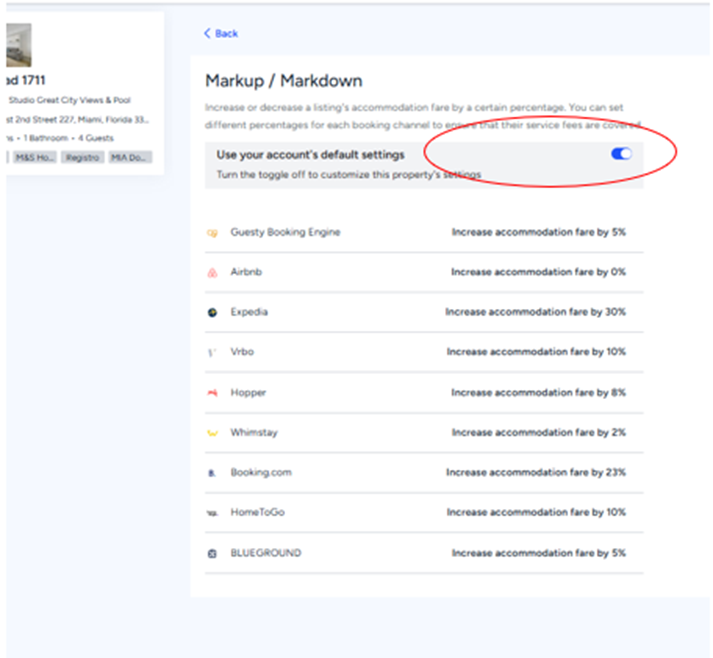
Task: Click Vrbo's increase by 10% value
Action: pos(536,352)
